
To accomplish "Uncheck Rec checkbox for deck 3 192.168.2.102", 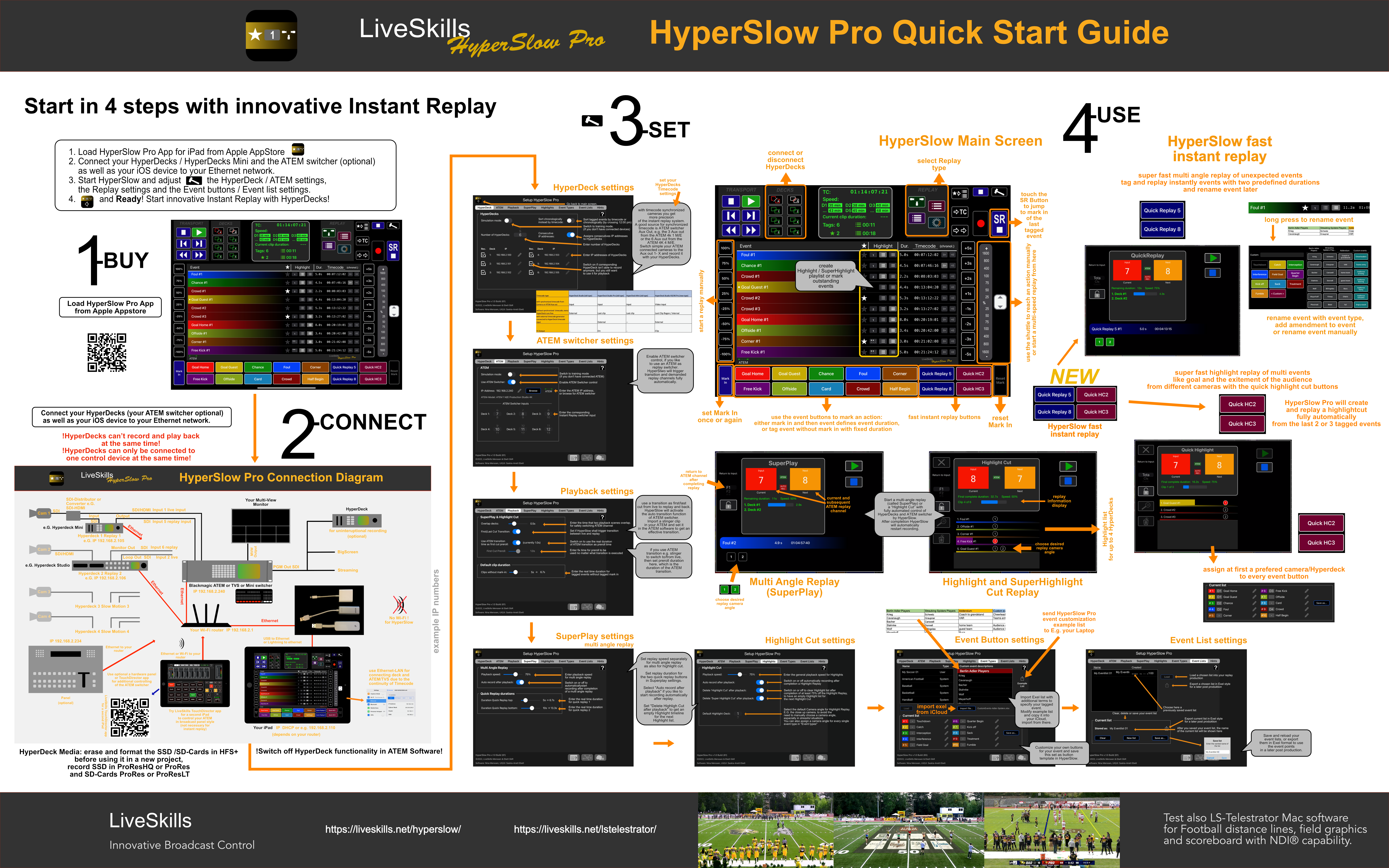I will click(483, 273).
